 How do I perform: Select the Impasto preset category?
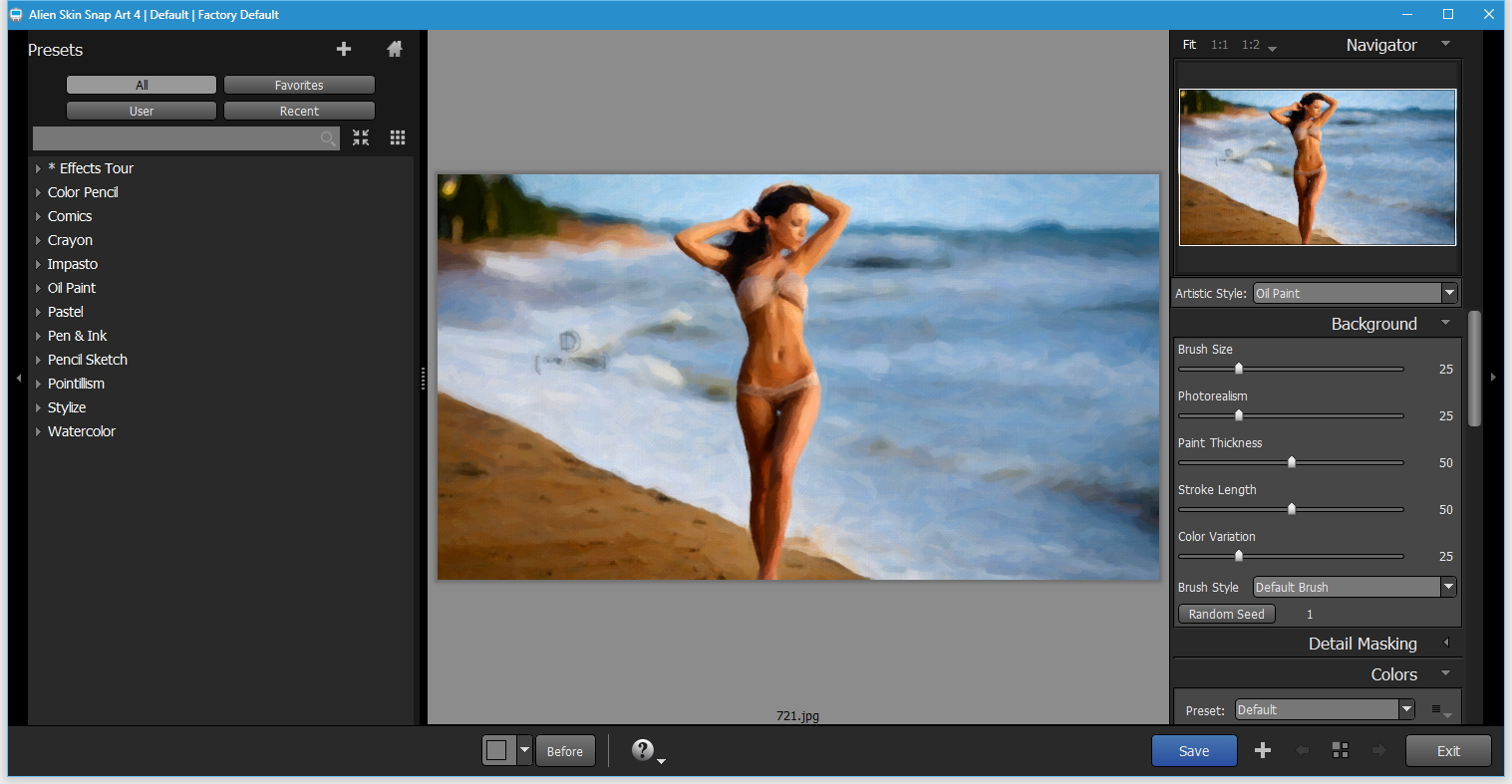[73, 264]
